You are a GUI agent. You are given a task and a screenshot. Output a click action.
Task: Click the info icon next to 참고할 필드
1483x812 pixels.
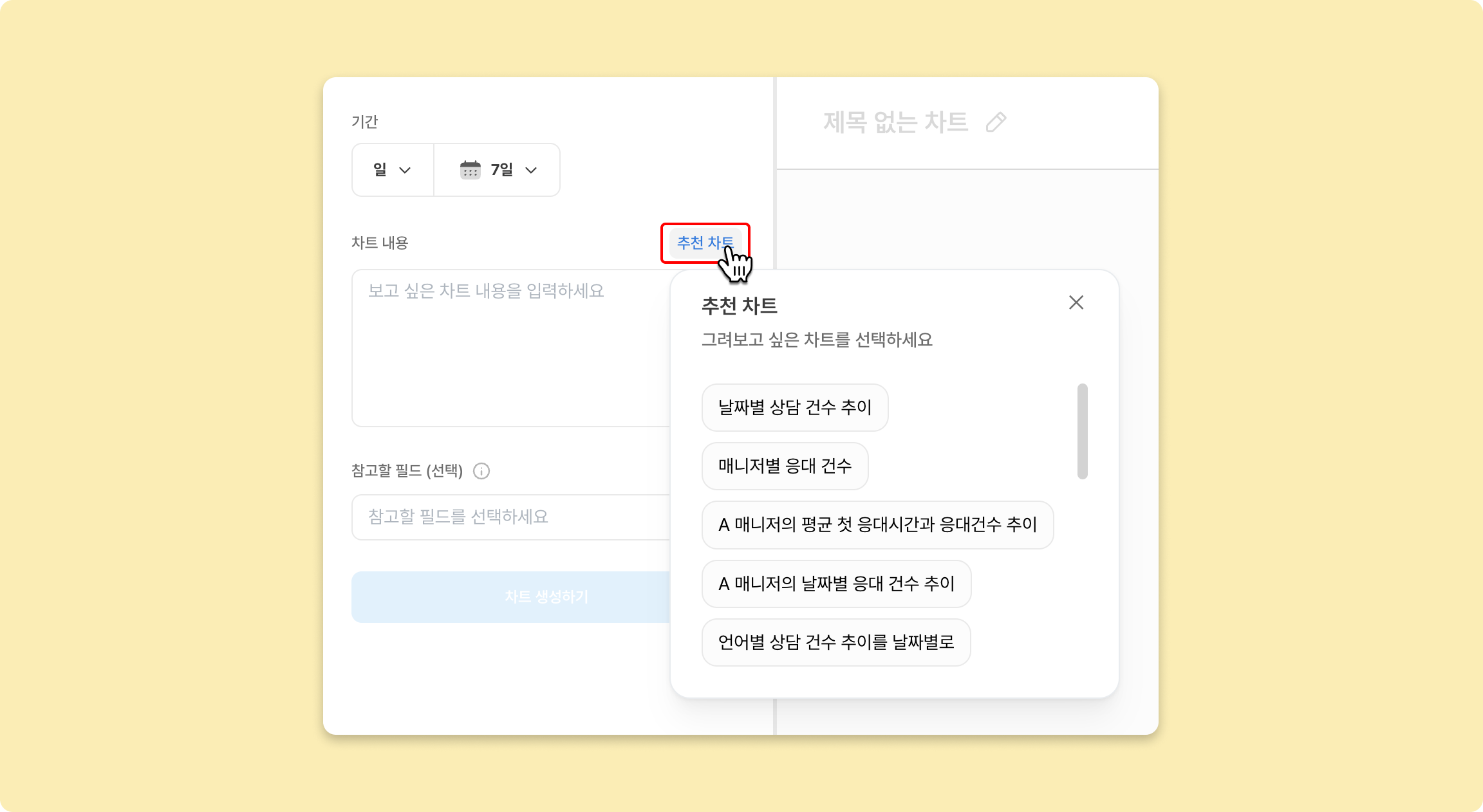481,471
